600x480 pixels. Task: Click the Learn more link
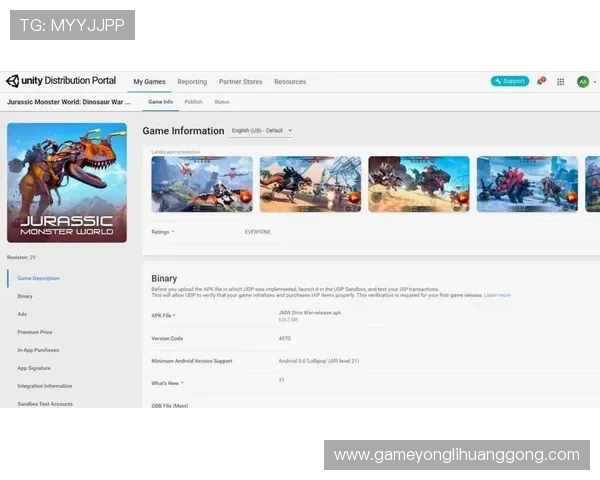pos(497,295)
